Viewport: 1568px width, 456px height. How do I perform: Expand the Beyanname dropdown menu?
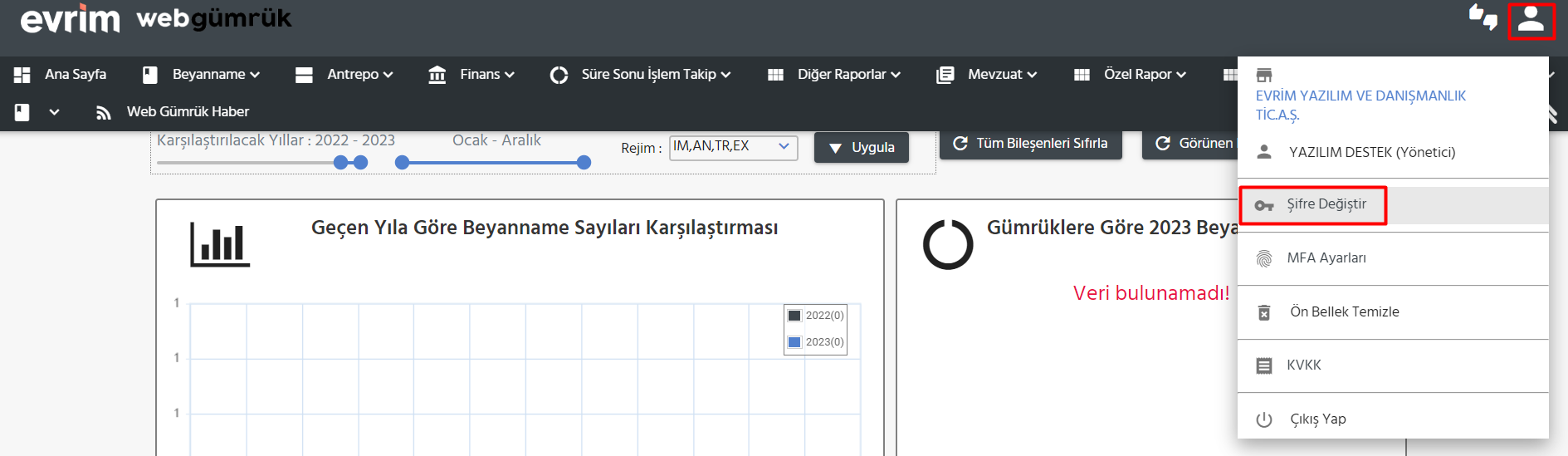click(216, 74)
